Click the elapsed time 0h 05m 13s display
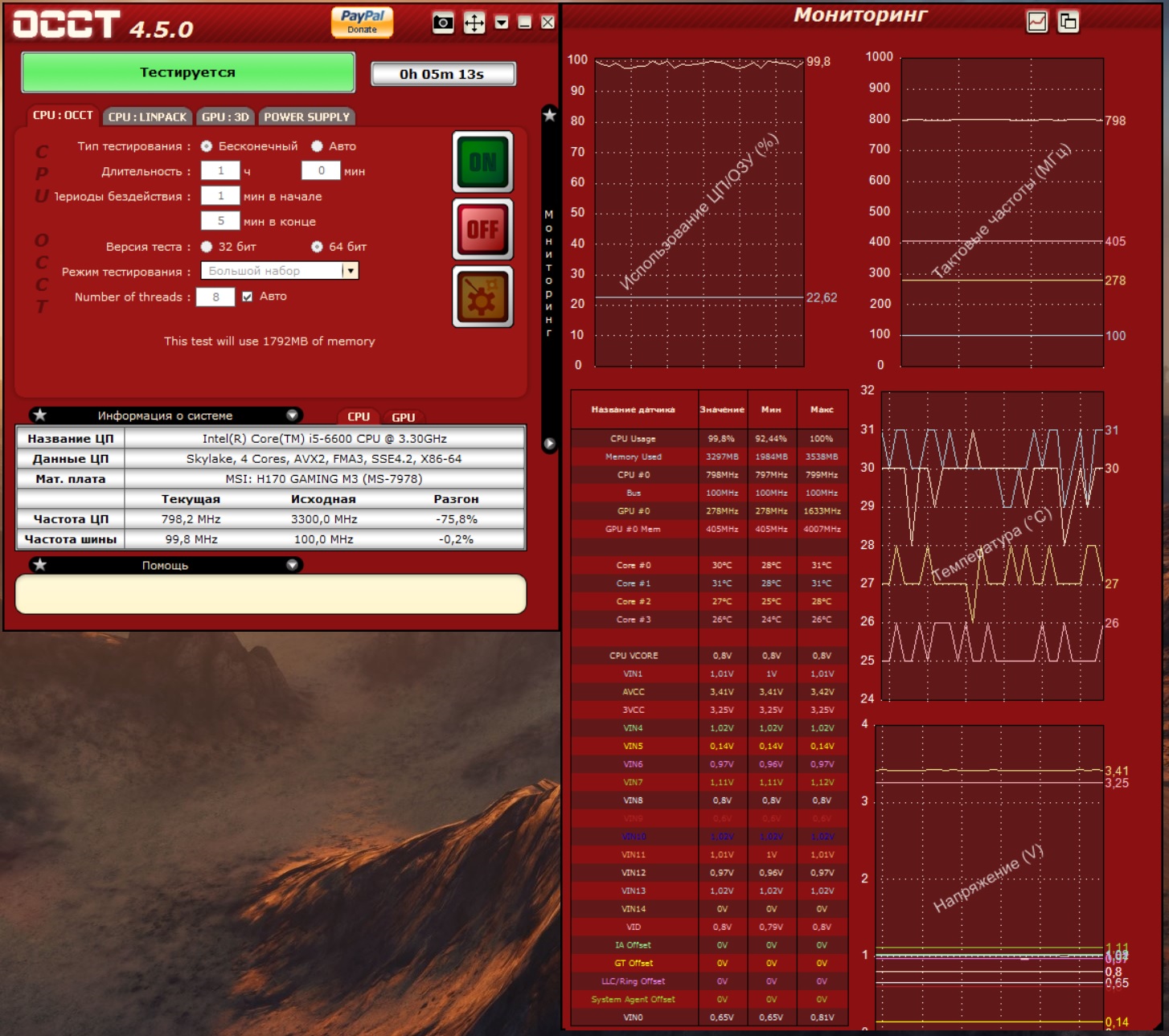This screenshot has height=1036, width=1169. (x=443, y=74)
